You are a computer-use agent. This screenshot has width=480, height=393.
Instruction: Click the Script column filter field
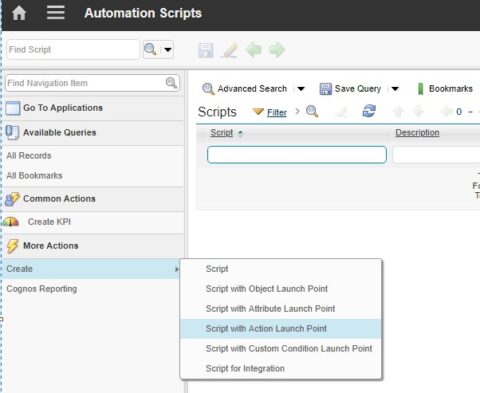click(297, 155)
